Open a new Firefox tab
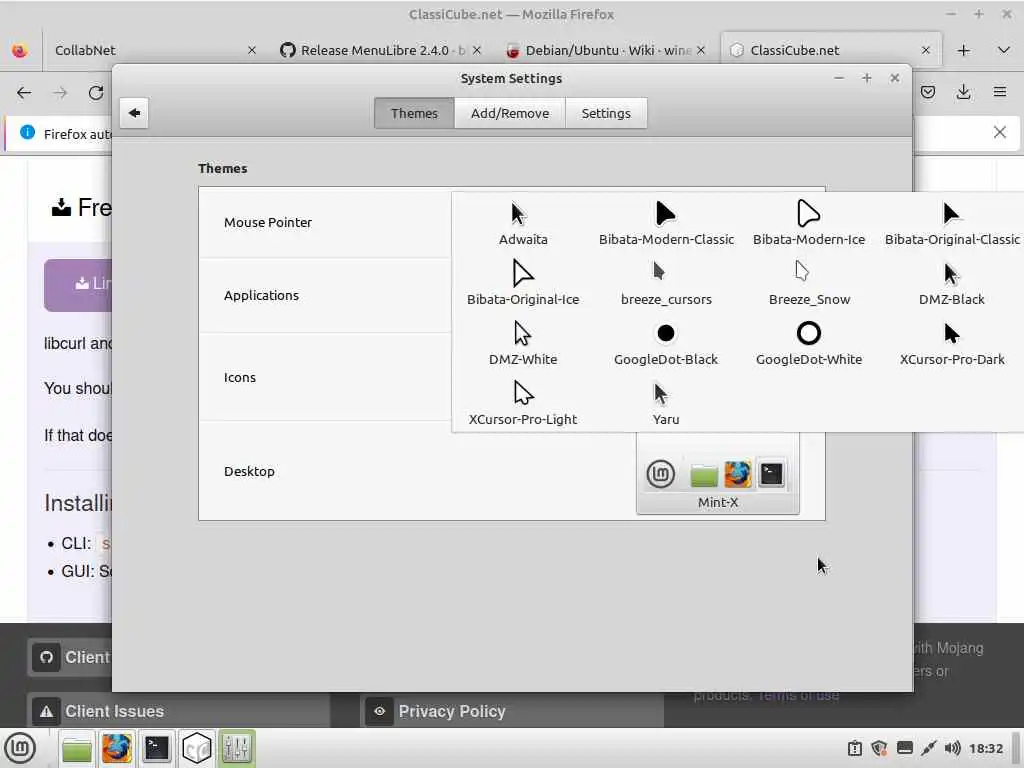This screenshot has width=1024, height=768. [x=963, y=50]
